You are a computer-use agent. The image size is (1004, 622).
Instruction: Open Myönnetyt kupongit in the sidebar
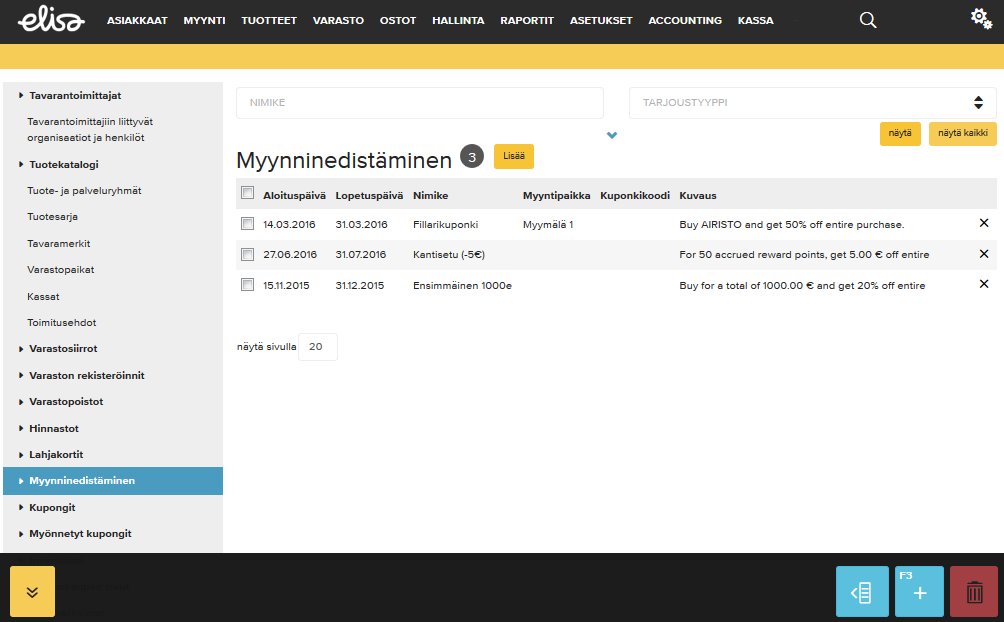tap(80, 534)
